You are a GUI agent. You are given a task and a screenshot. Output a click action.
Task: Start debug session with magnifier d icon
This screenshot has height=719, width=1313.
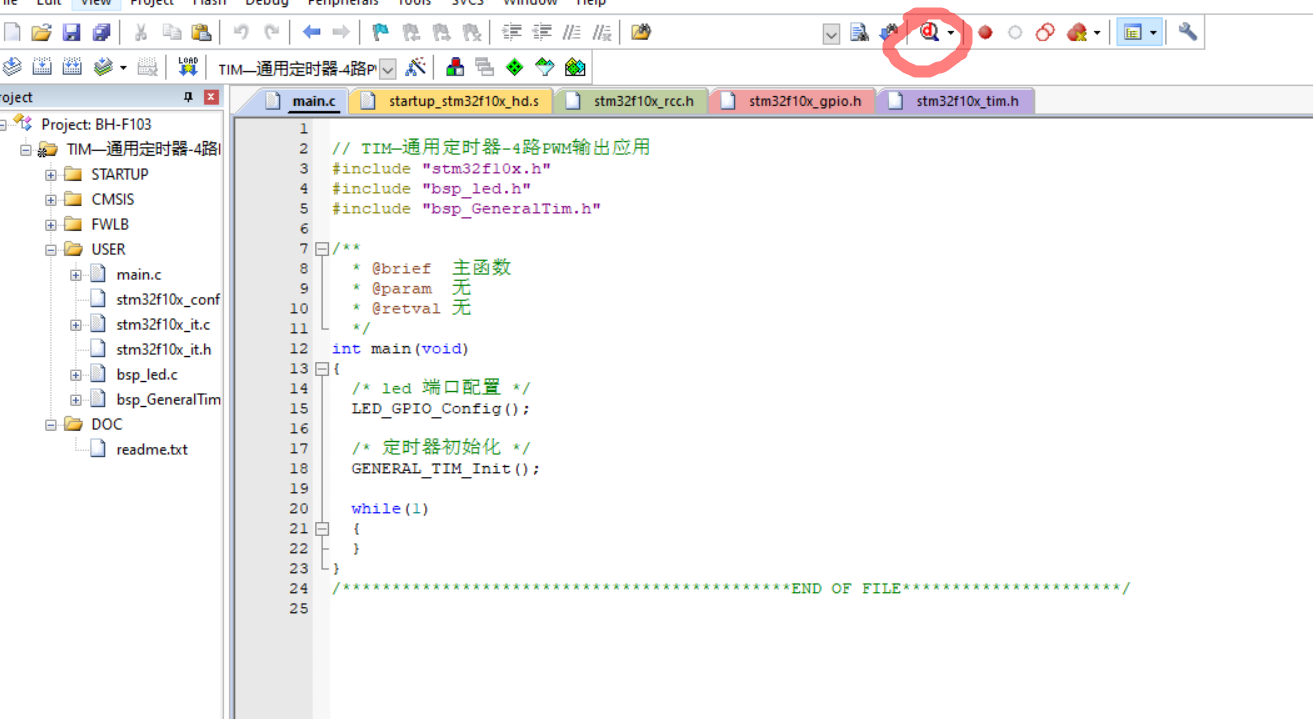coord(929,33)
